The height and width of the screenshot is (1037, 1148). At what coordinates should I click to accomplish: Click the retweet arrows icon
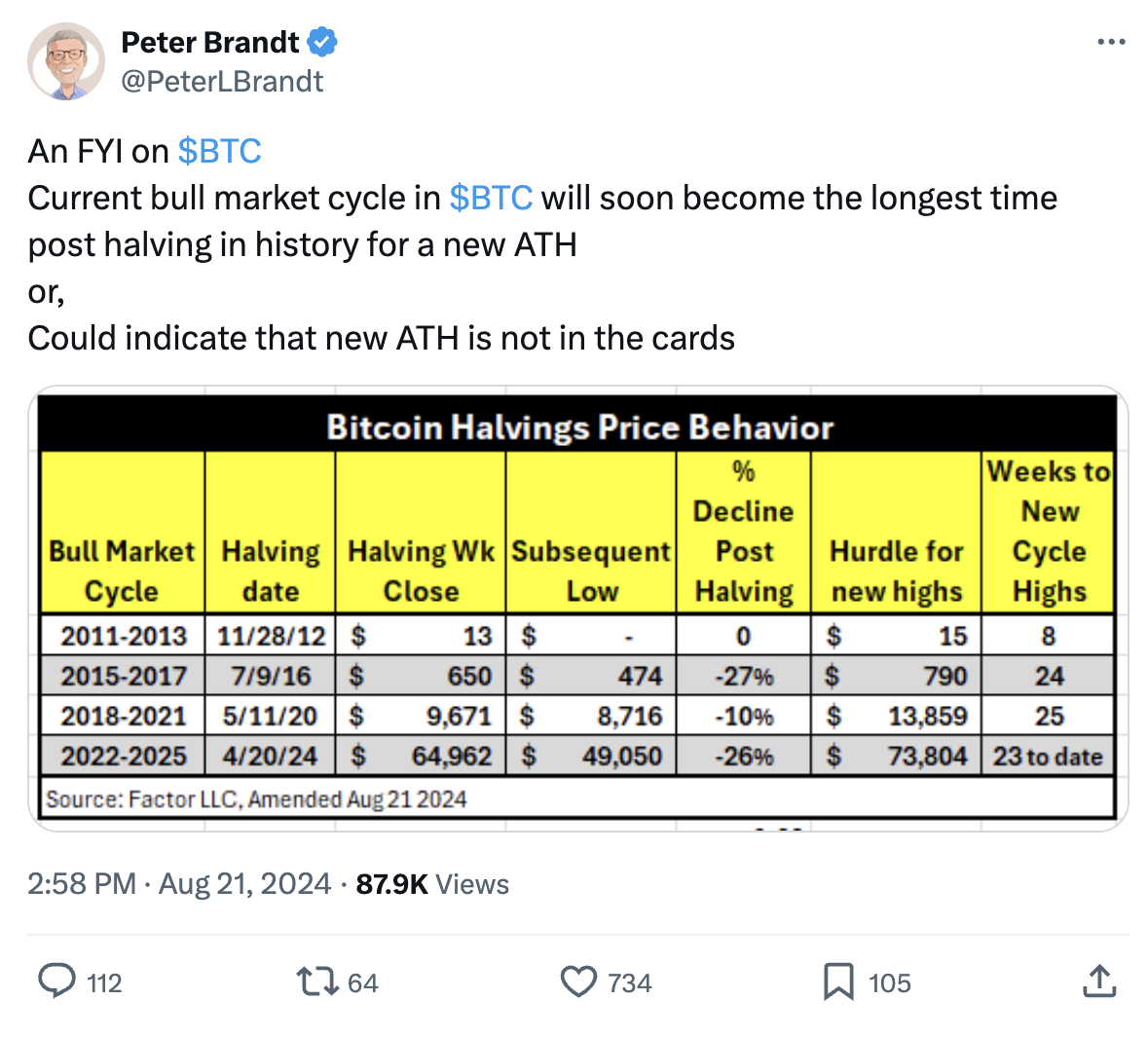coord(316,981)
